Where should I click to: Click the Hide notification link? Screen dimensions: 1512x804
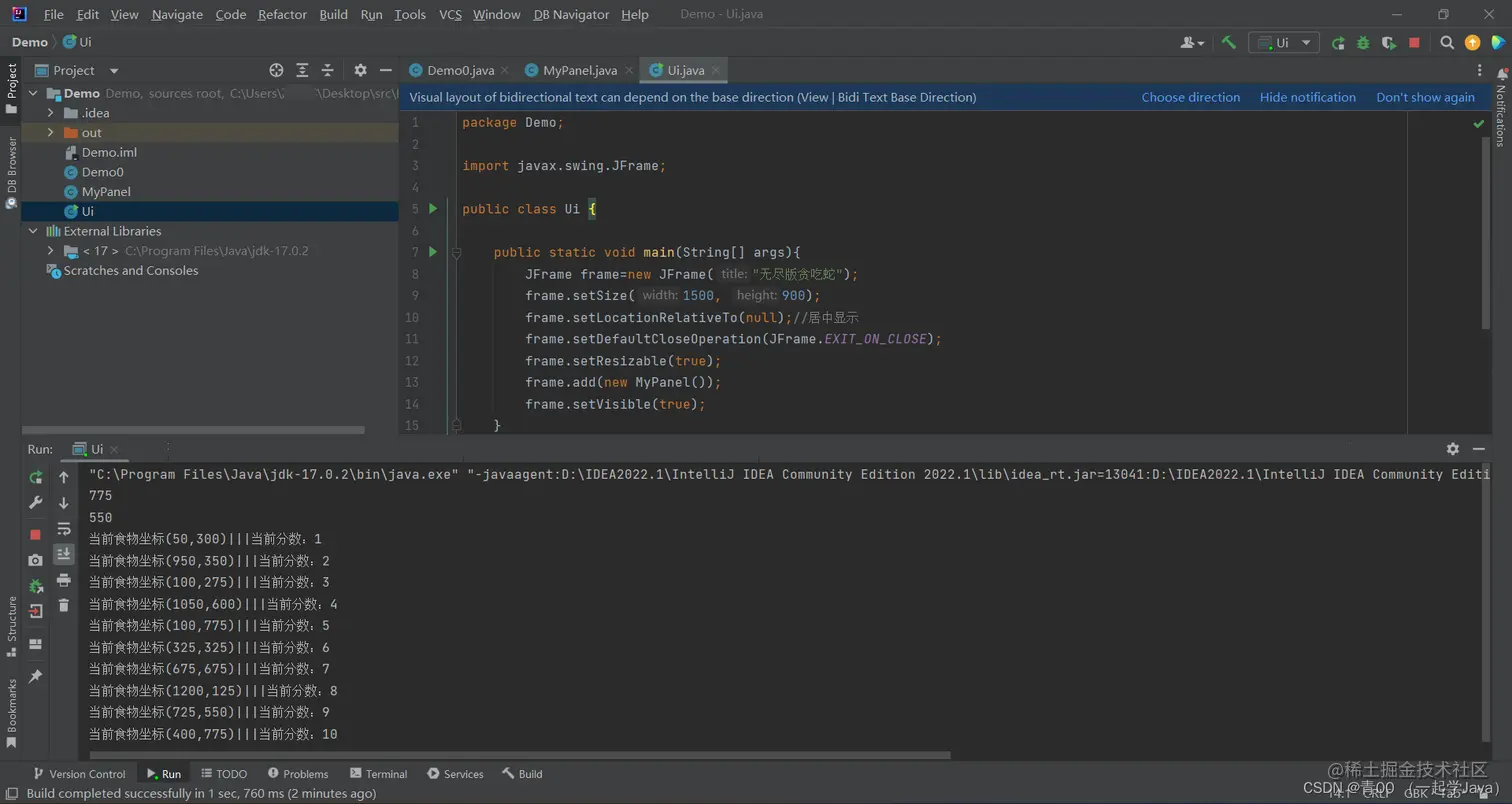[1308, 97]
